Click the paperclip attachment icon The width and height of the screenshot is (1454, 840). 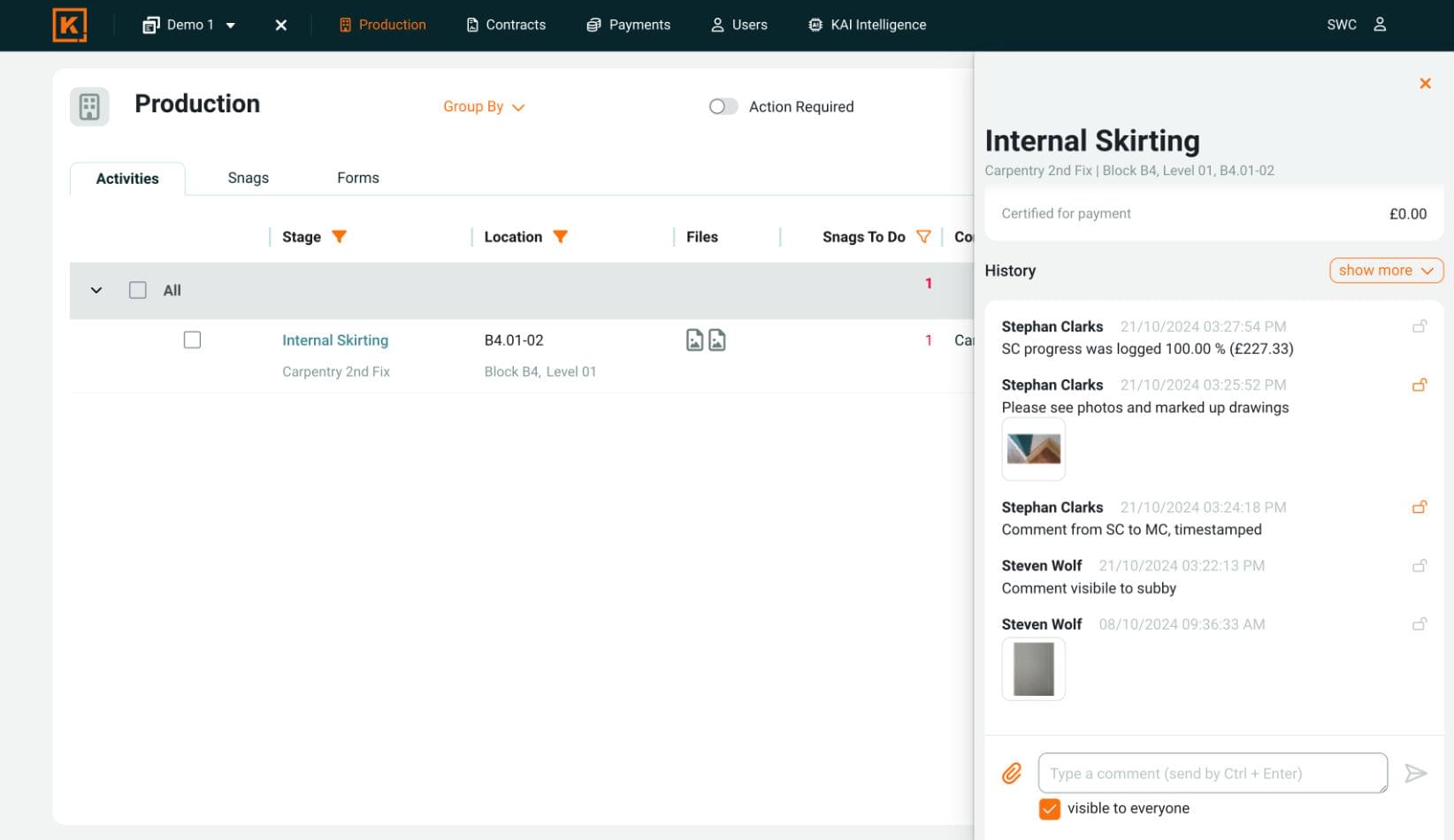coord(1012,774)
